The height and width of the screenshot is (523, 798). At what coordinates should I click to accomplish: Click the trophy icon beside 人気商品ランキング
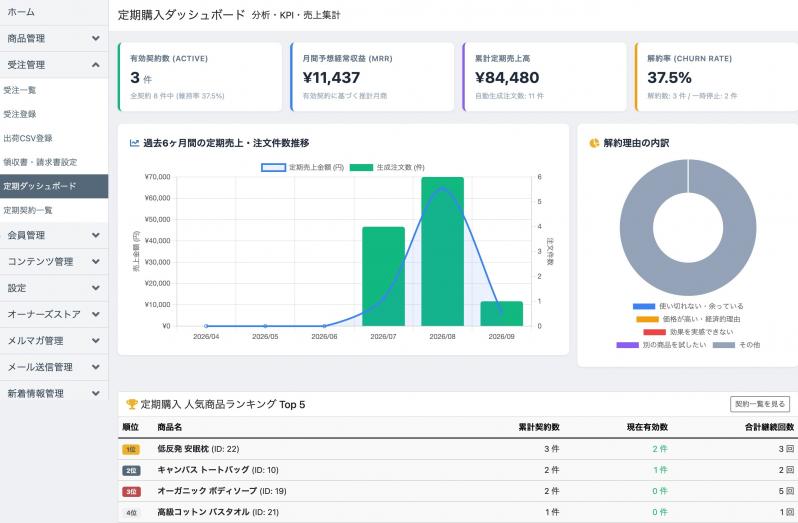pyautogui.click(x=132, y=404)
